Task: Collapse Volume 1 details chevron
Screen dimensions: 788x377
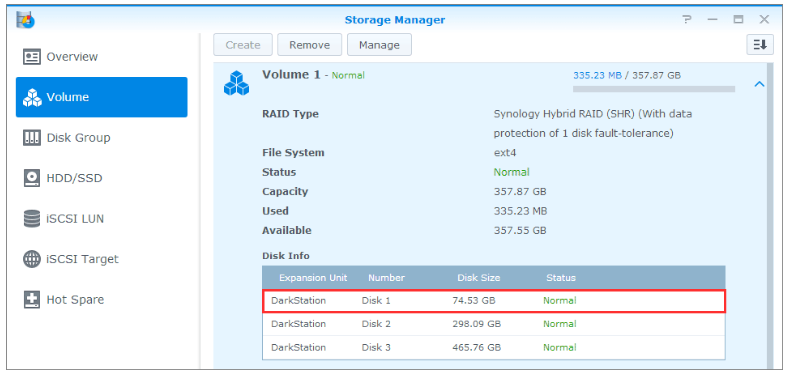Action: [759, 84]
